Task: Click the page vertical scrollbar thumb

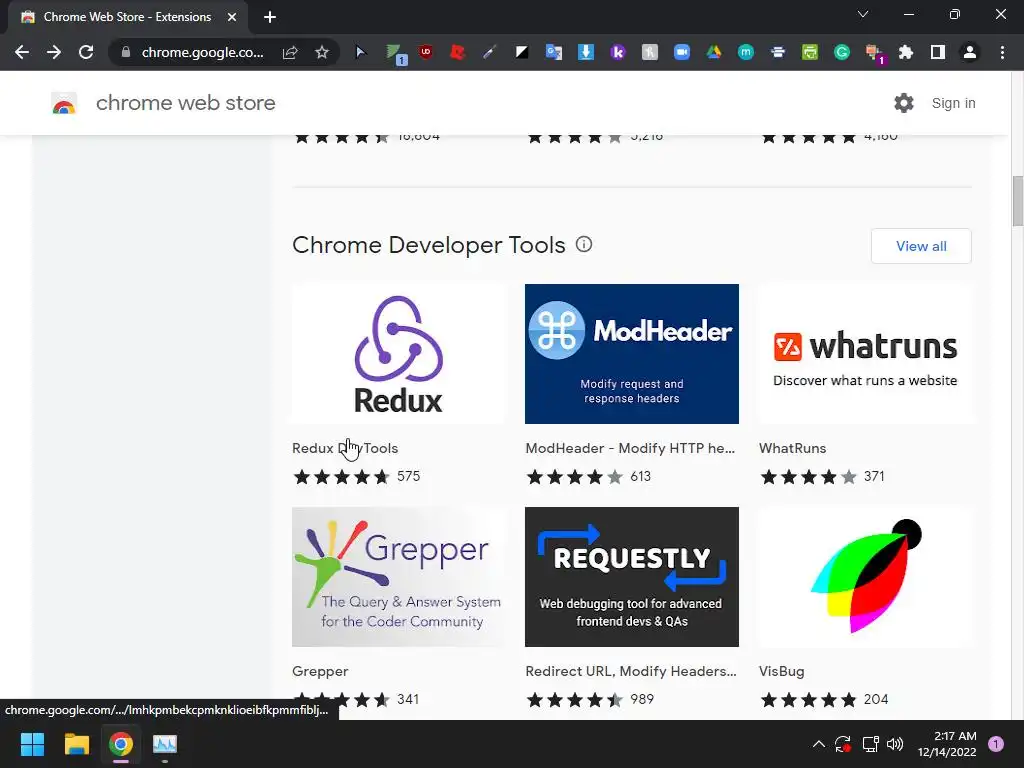Action: [x=1017, y=201]
